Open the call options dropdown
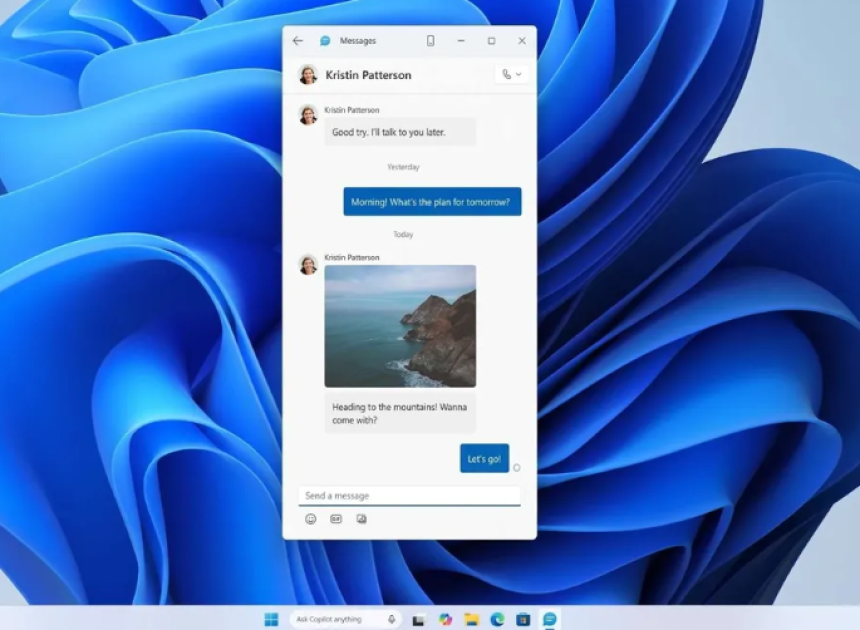Viewport: 860px width, 630px height. (x=512, y=74)
